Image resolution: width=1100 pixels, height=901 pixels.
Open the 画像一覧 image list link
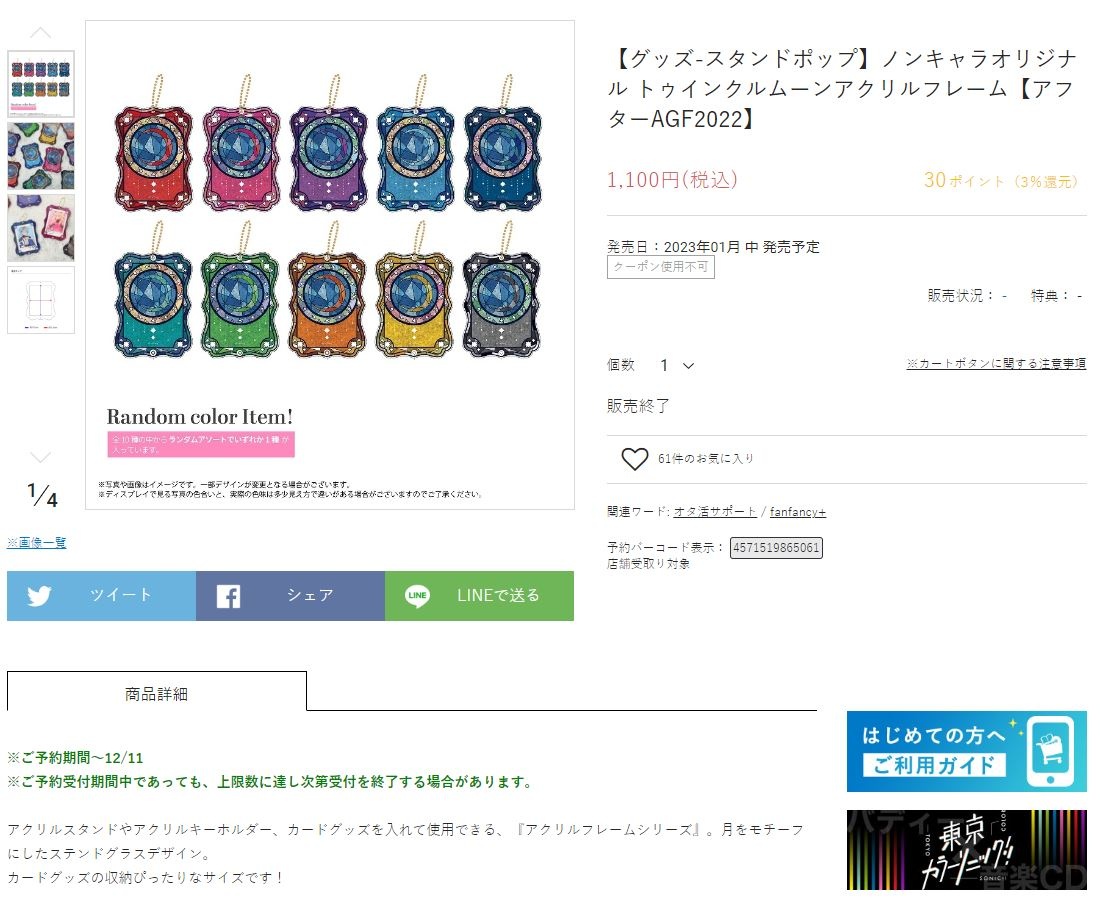point(36,542)
